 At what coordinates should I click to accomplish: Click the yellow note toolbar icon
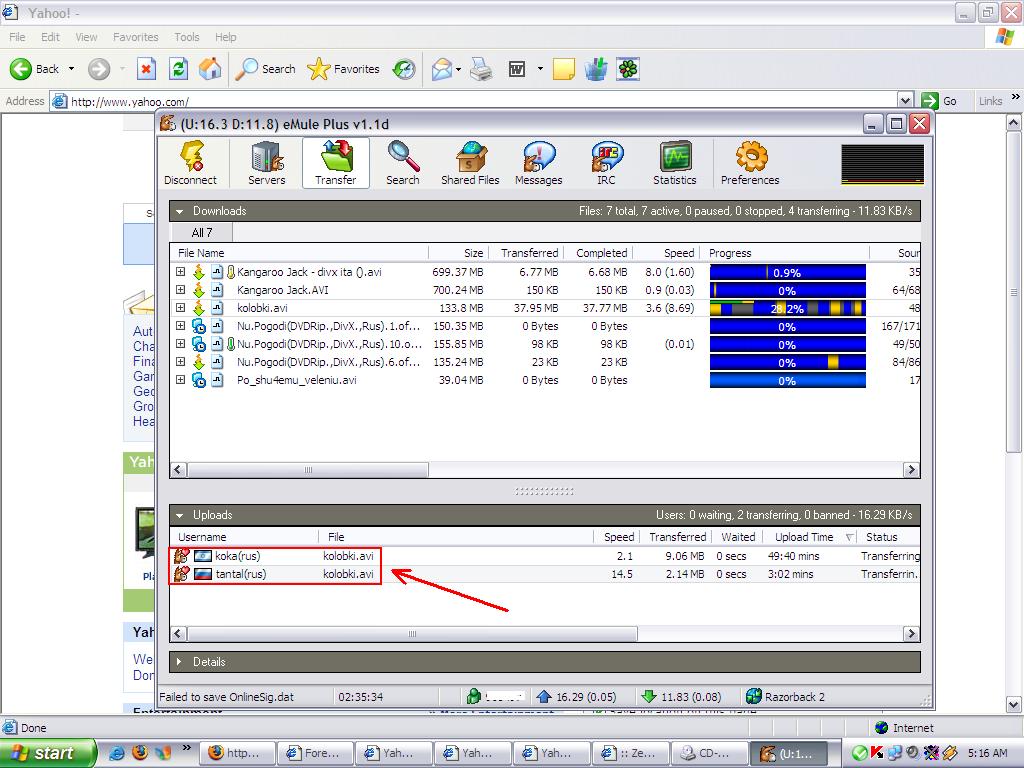[564, 69]
